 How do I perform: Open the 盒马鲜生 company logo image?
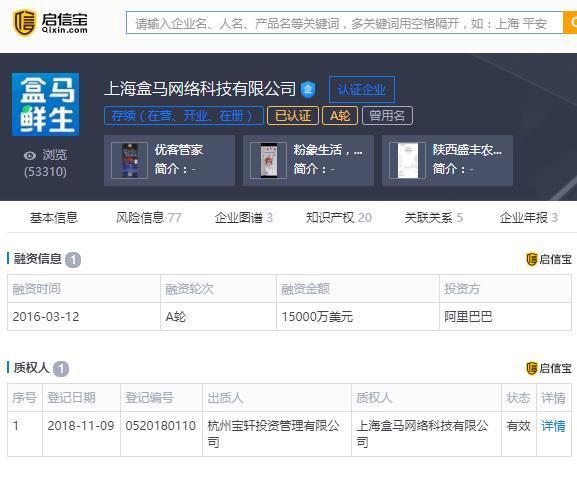pyautogui.click(x=46, y=104)
